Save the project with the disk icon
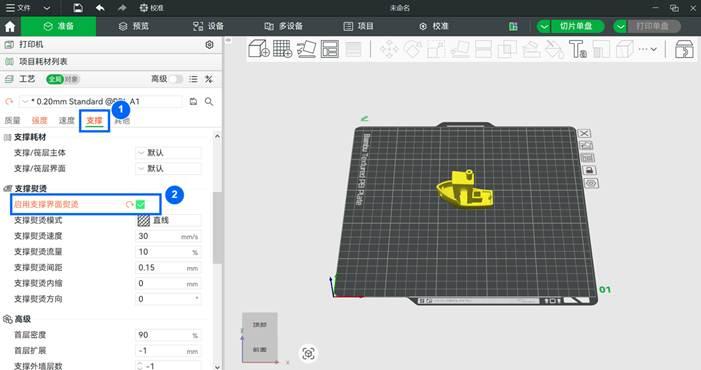Screen dimensions: 701x370 coord(78,8)
